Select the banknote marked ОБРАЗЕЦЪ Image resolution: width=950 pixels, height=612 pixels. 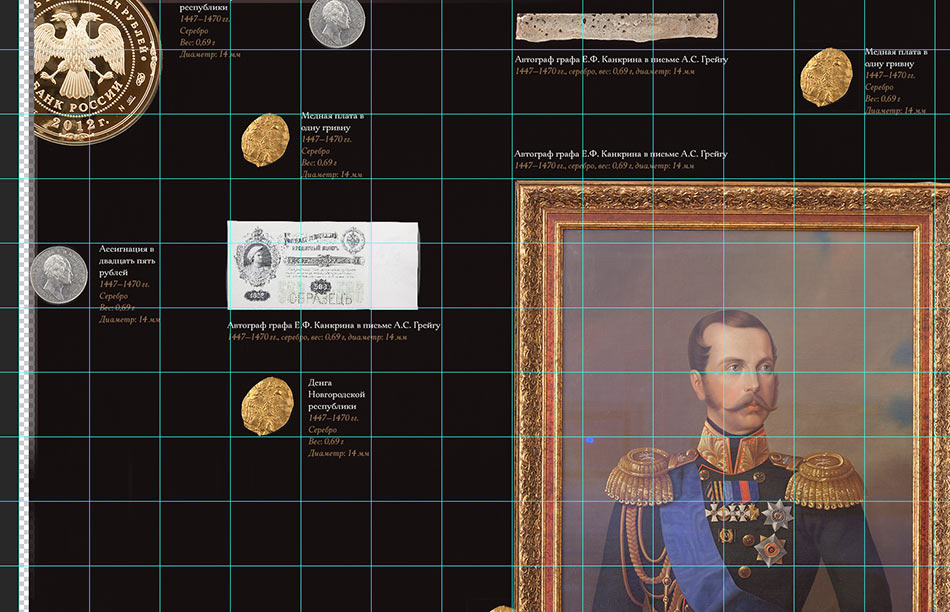point(322,265)
